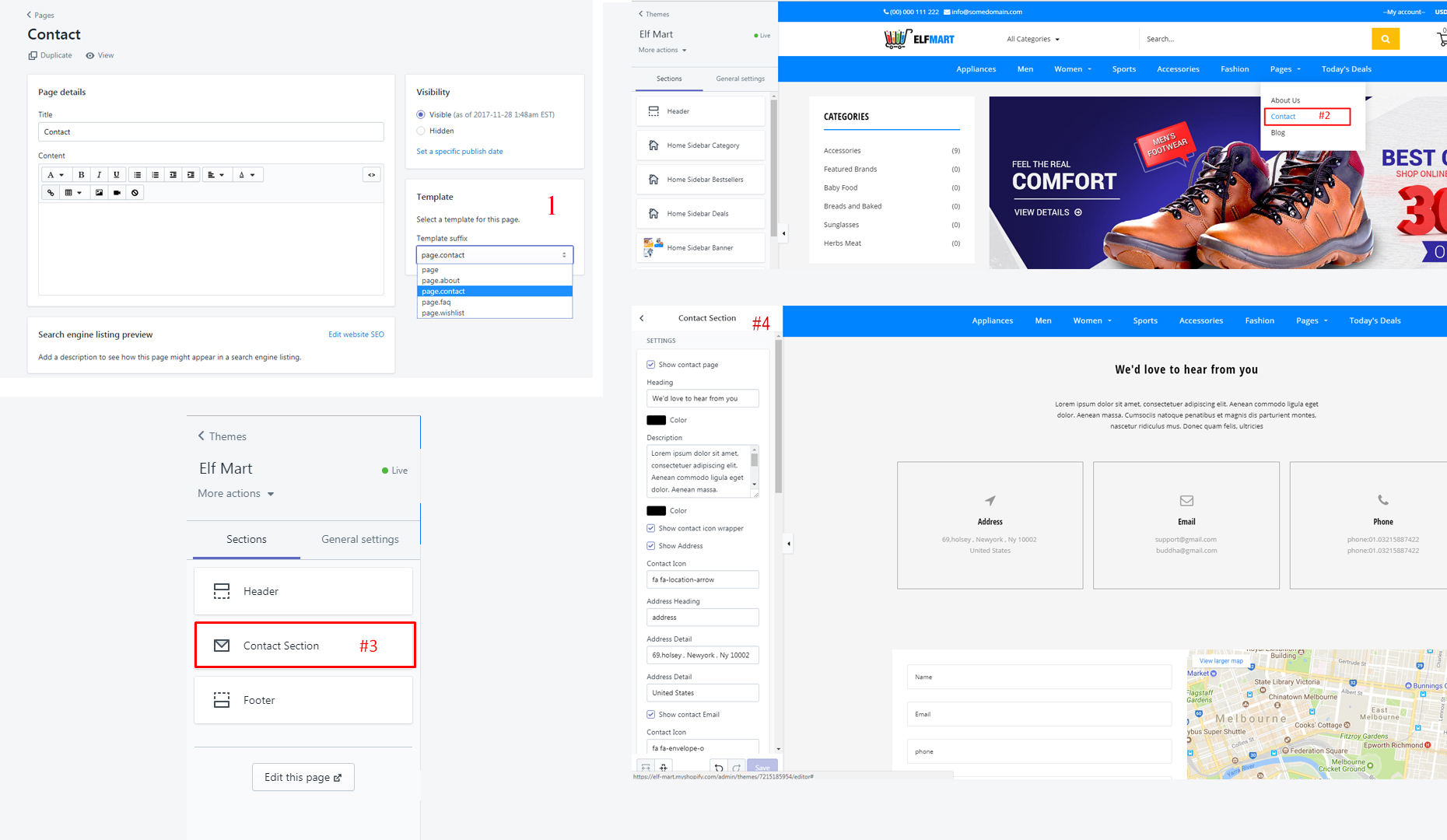This screenshot has height=840, width=1447.
Task: Expand the text alignment dropdown in the editor
Action: [216, 174]
